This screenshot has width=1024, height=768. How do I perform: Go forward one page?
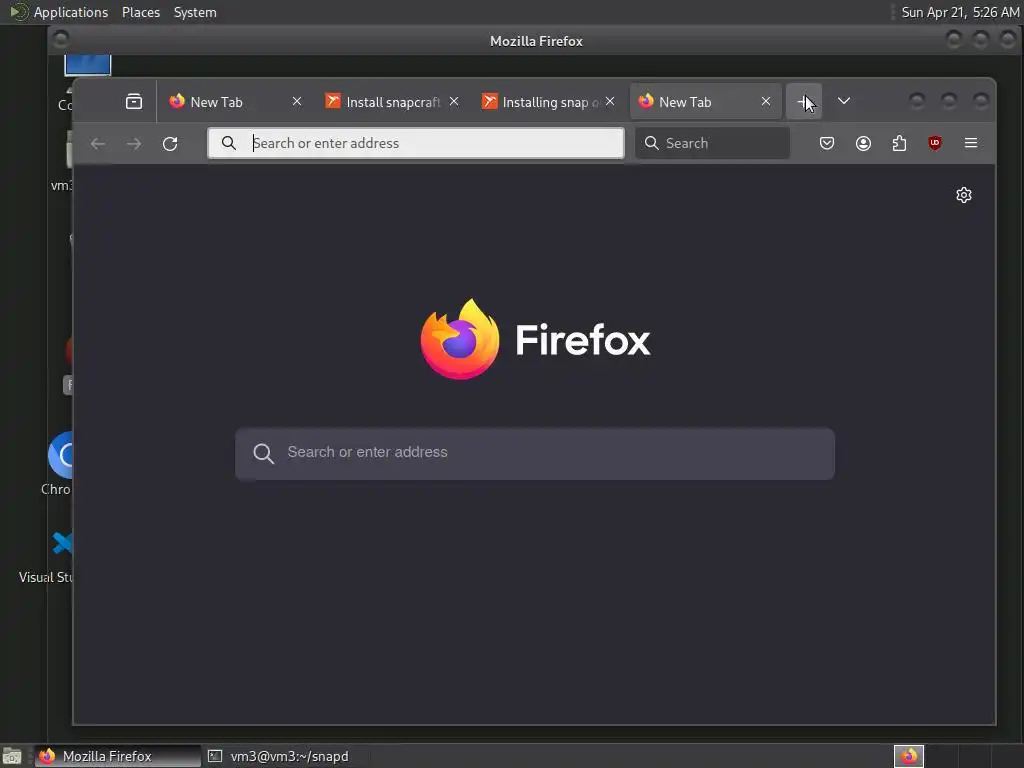pos(134,143)
